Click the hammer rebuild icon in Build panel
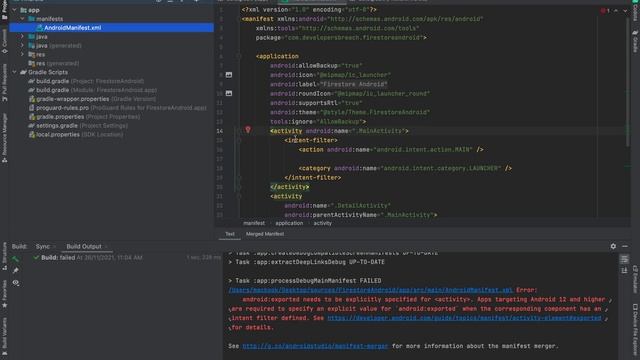This screenshot has height=360, width=640. [16, 258]
